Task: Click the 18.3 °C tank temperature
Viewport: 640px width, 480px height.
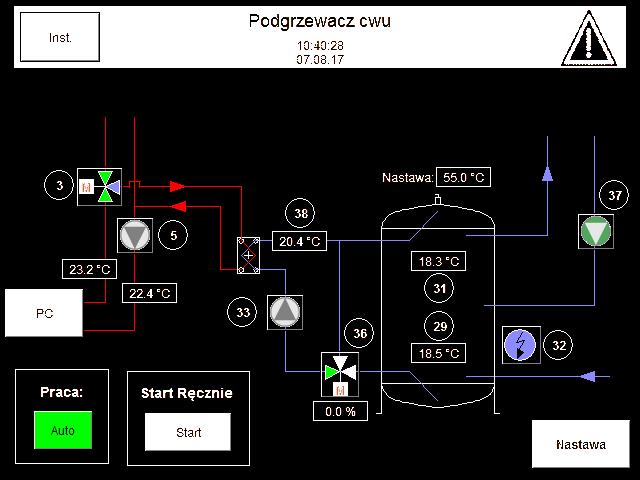Action: pos(438,261)
